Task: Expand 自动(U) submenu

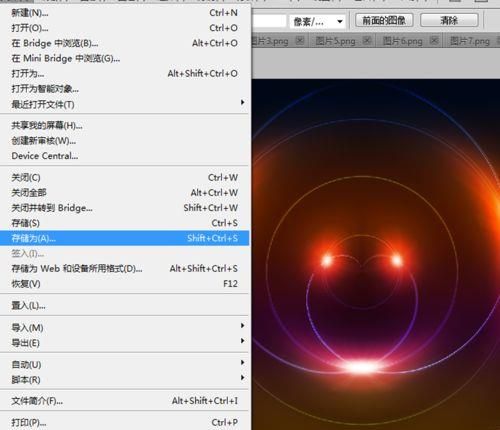Action: point(124,364)
